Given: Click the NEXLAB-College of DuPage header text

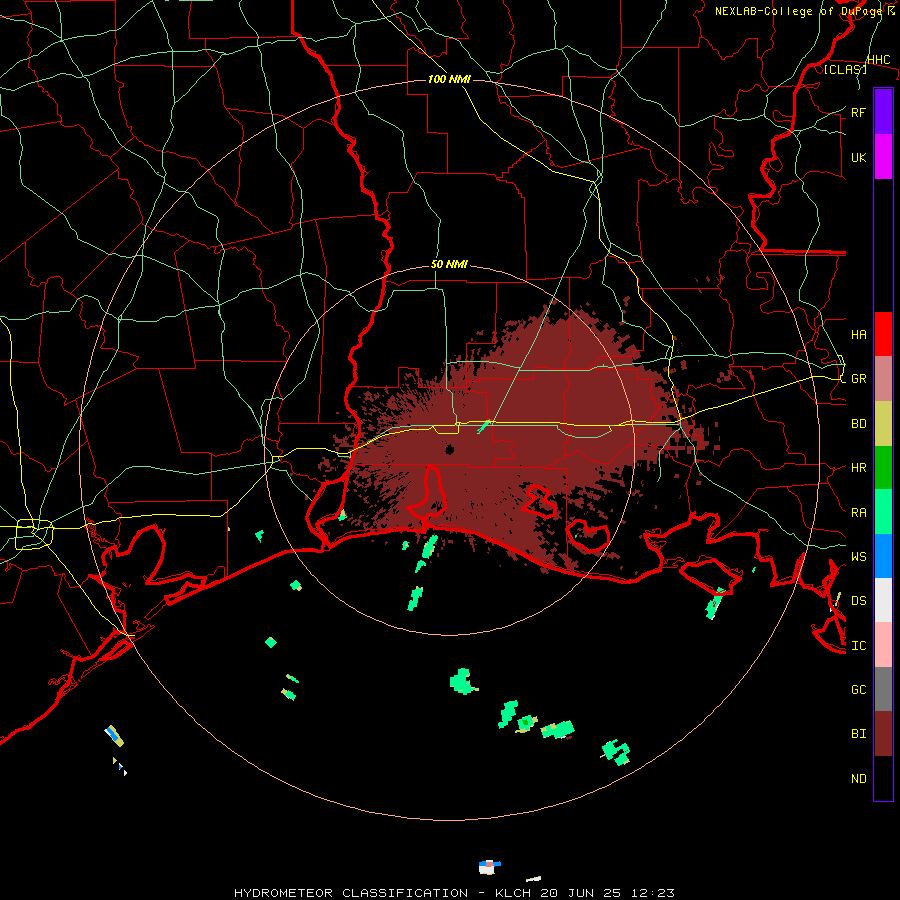Looking at the screenshot, I should pos(805,11).
